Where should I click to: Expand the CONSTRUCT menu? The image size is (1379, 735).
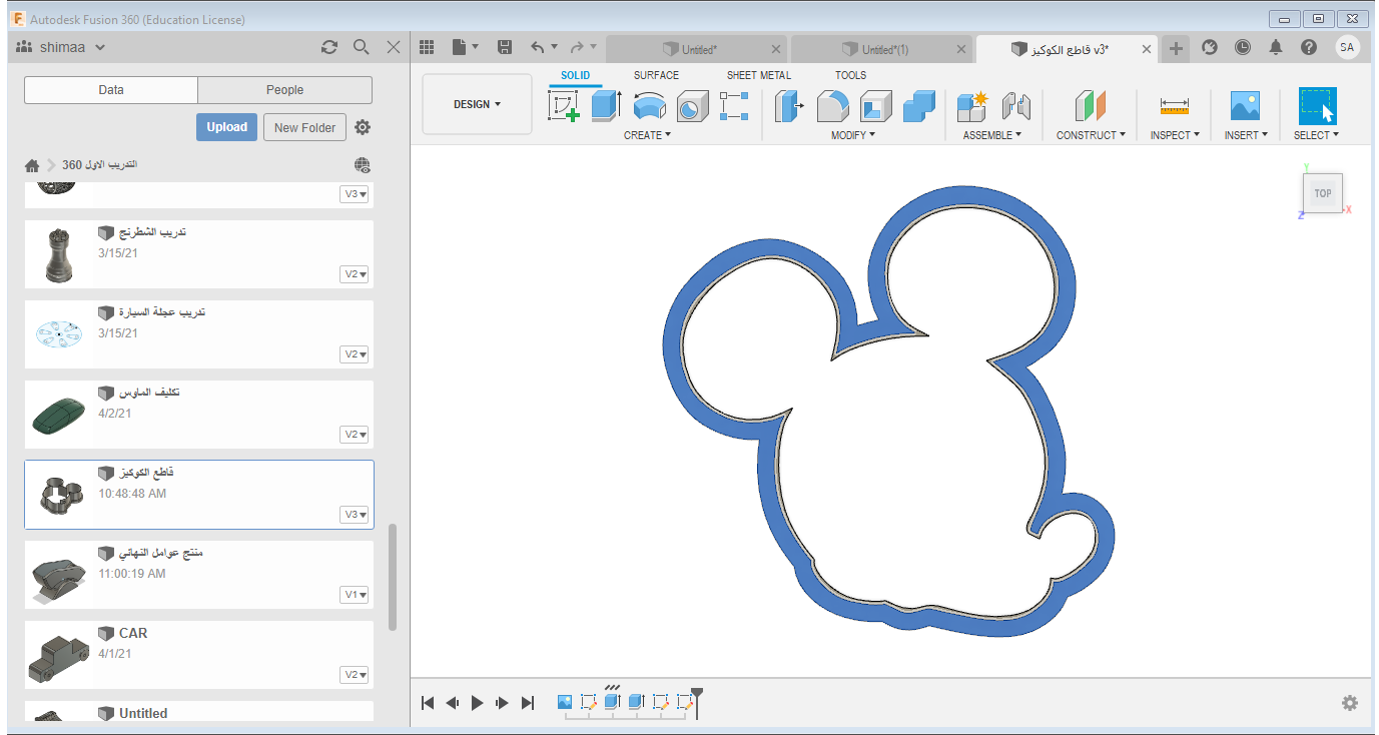tap(1091, 135)
